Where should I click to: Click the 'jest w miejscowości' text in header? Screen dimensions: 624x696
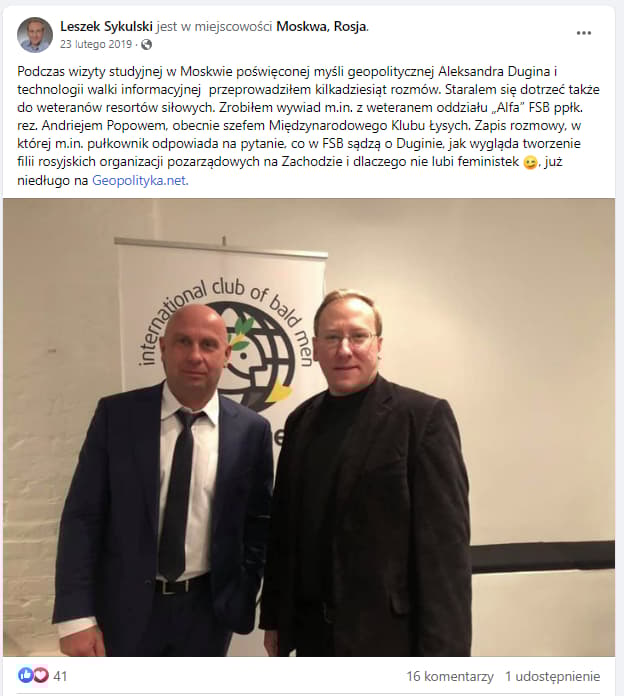coord(214,27)
